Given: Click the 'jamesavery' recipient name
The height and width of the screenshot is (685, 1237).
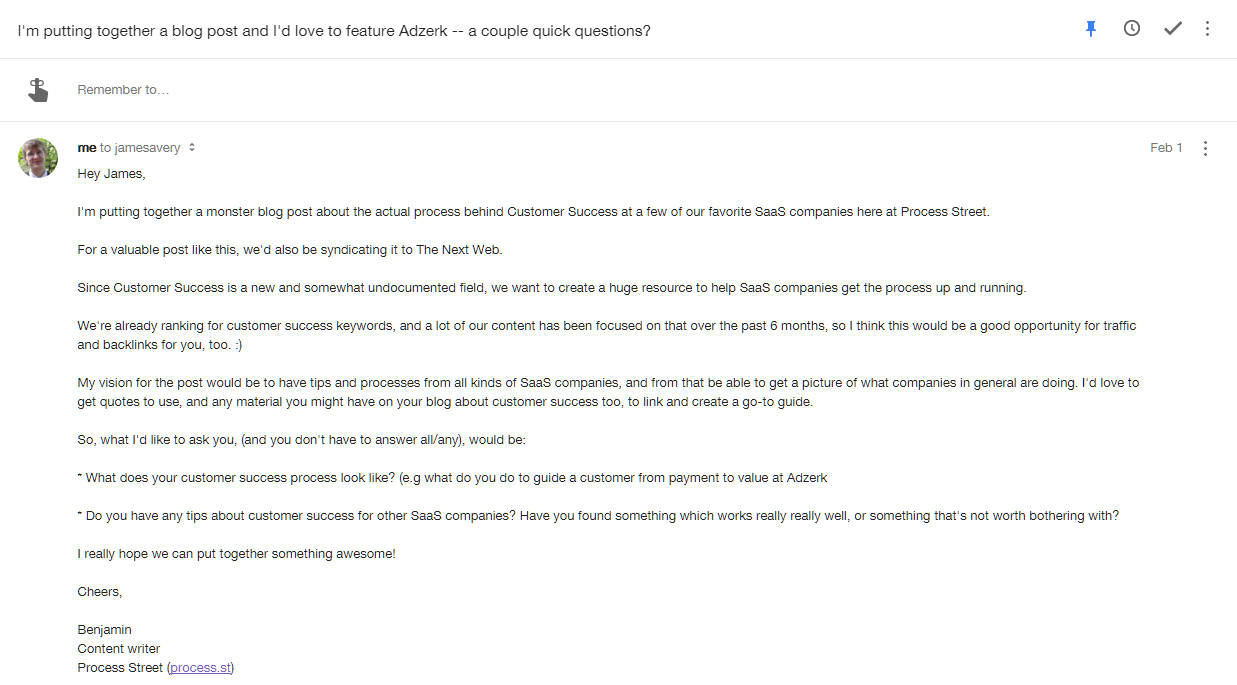Looking at the screenshot, I should pyautogui.click(x=148, y=148).
